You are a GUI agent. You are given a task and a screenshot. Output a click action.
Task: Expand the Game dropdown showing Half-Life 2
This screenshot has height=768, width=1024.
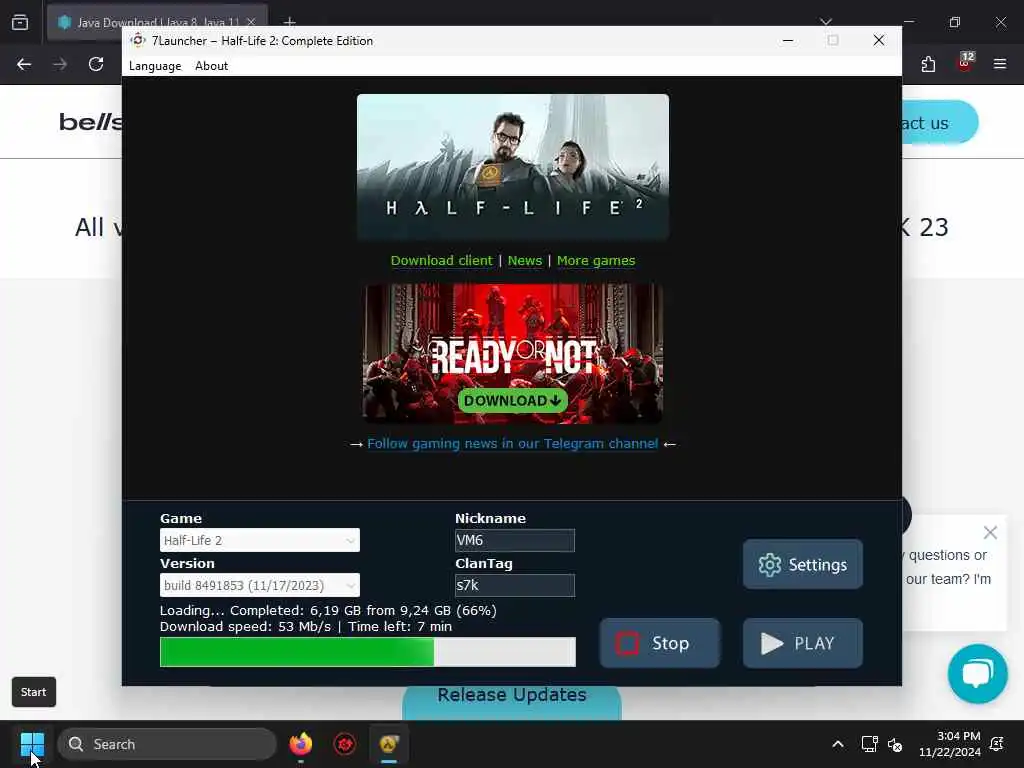tap(260, 540)
